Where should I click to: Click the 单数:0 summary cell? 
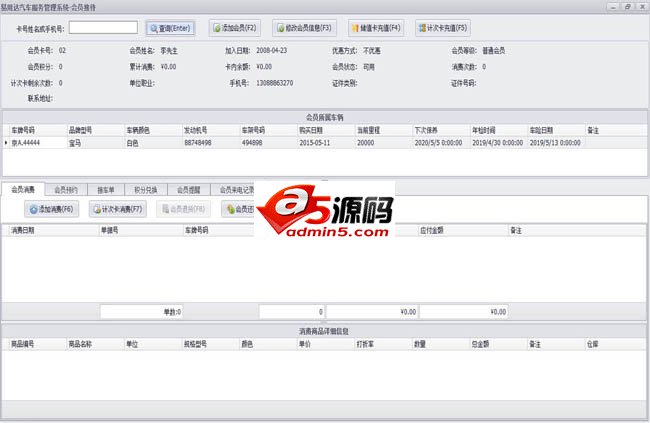pos(141,312)
